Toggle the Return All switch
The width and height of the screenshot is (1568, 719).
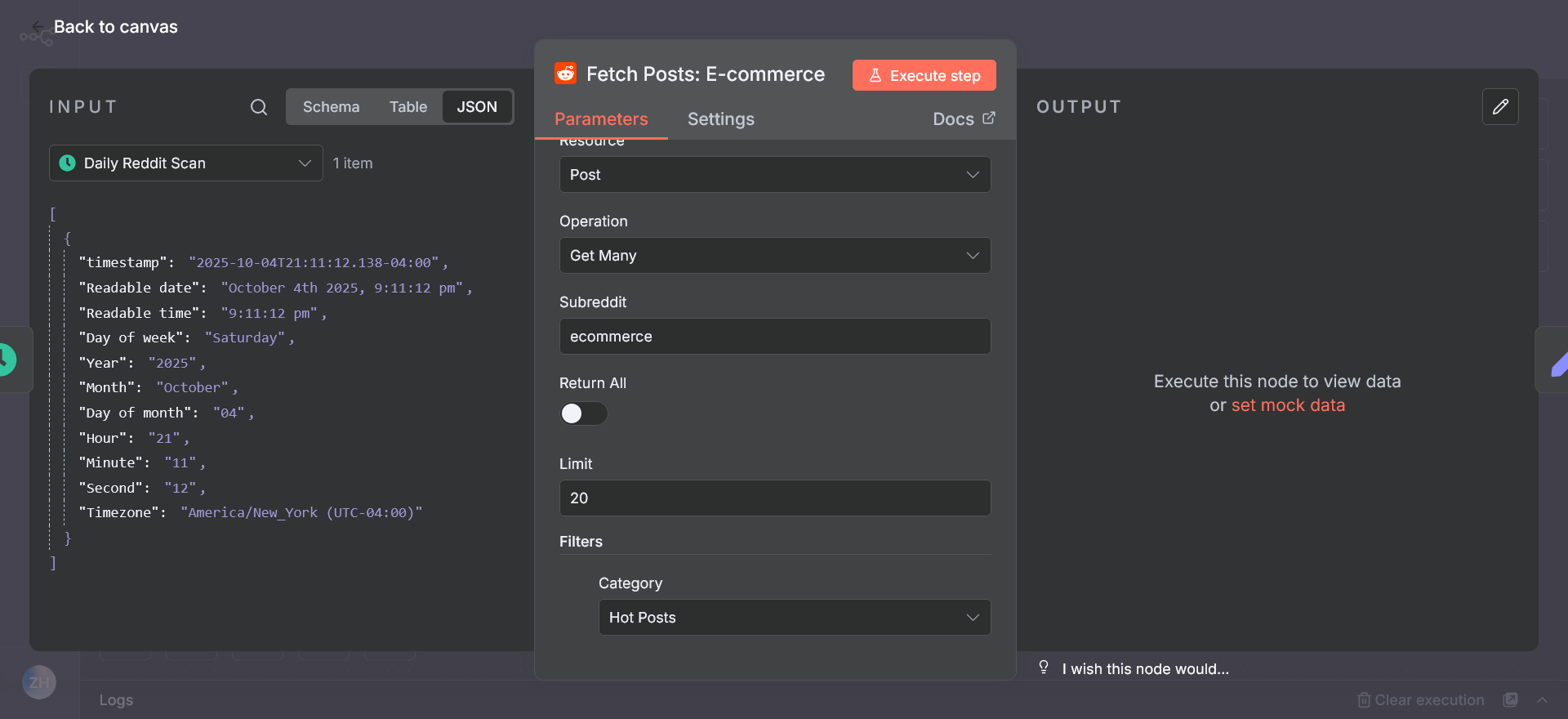583,413
